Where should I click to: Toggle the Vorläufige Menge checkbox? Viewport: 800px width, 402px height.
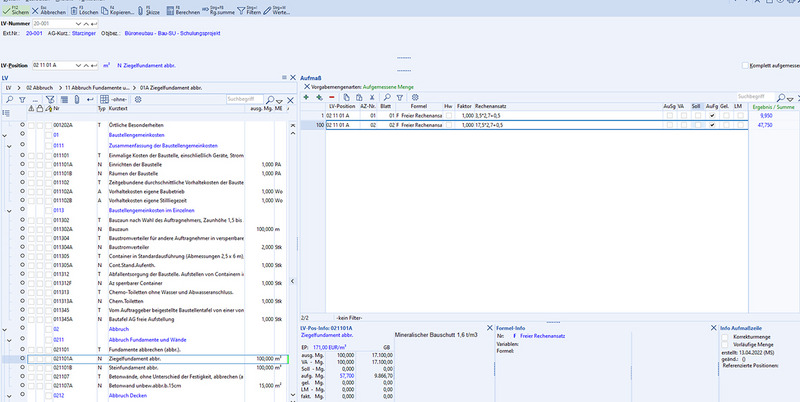(x=724, y=346)
